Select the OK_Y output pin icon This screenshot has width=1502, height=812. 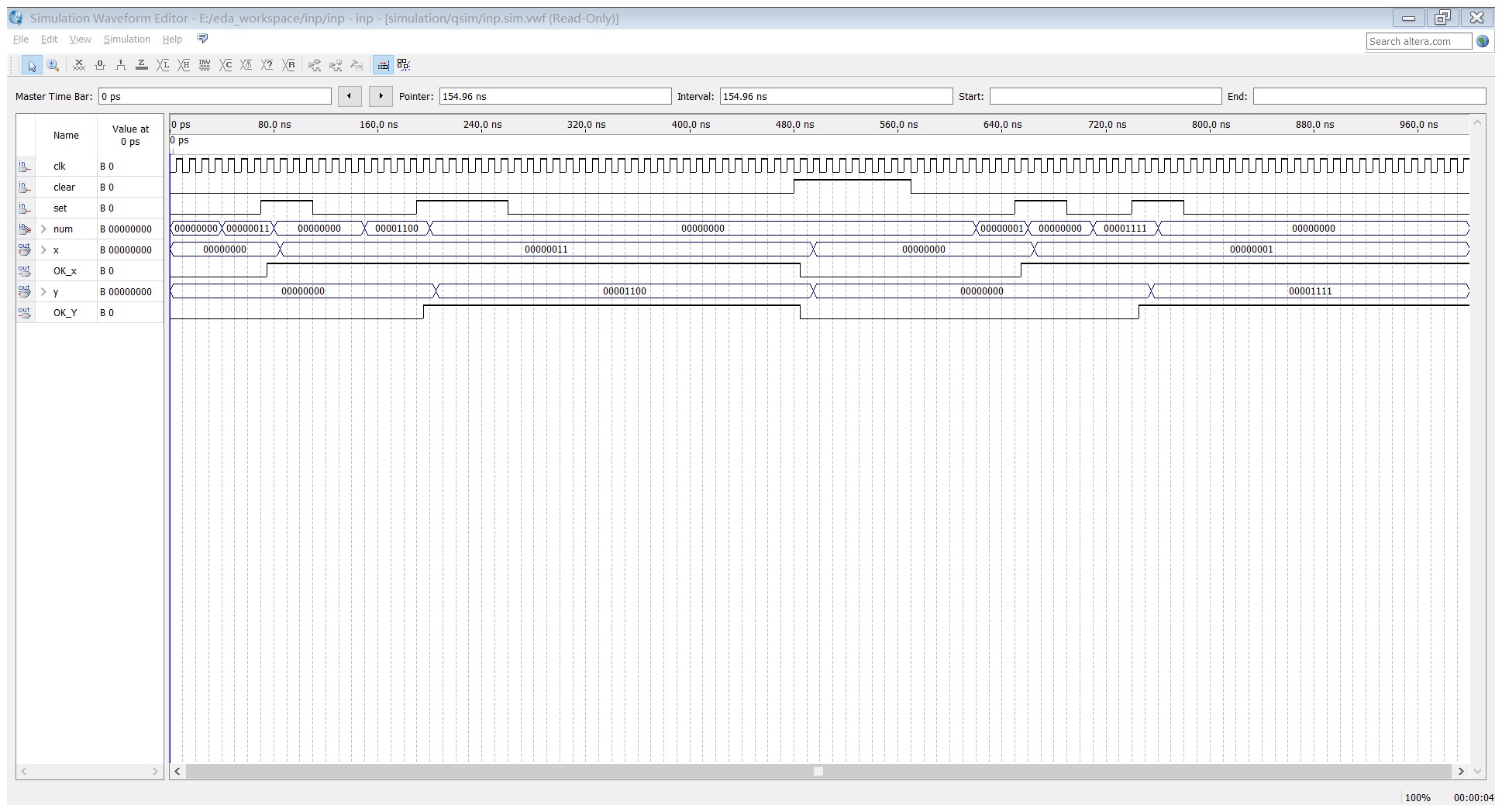coord(24,313)
